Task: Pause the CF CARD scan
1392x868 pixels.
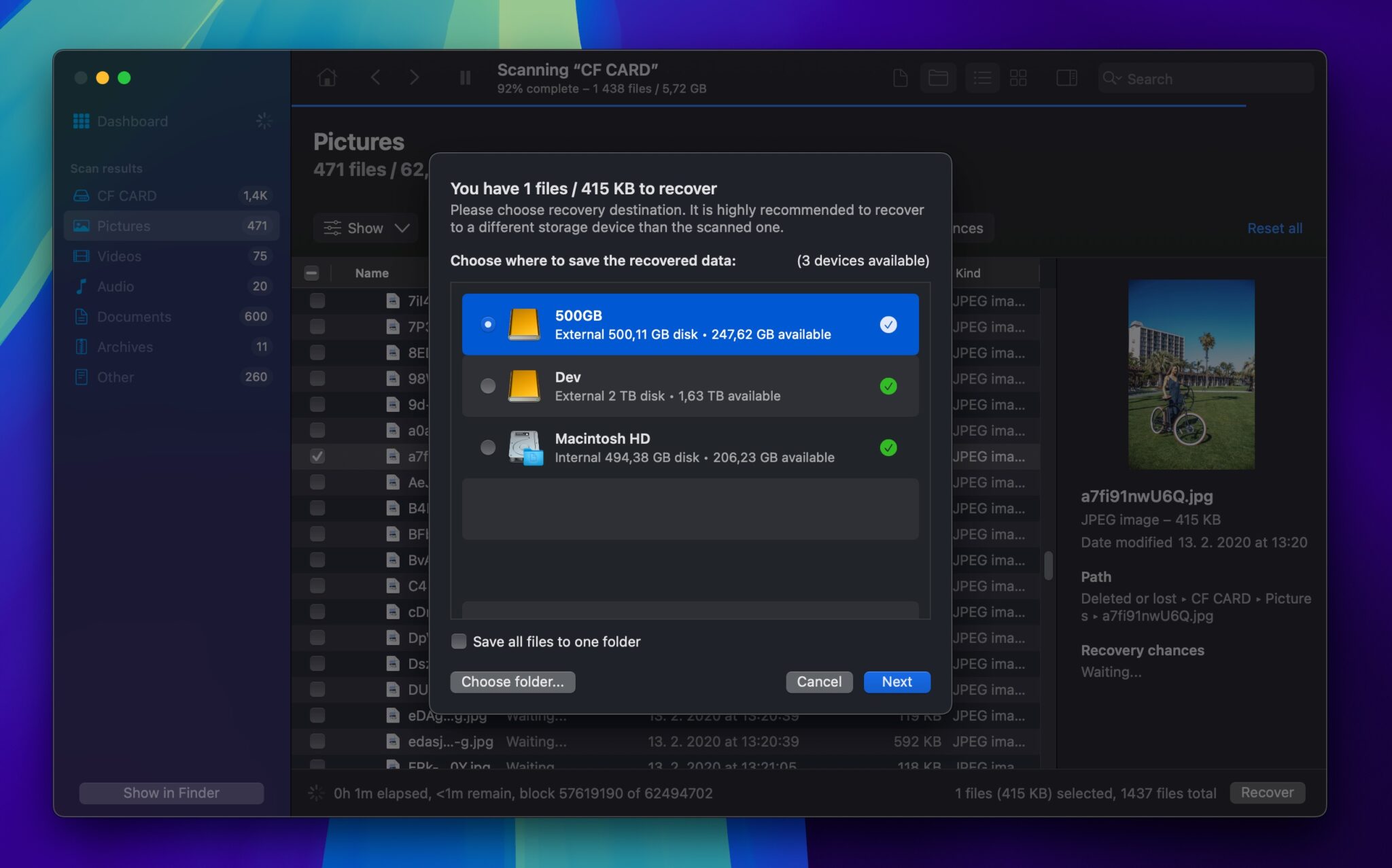Action: [466, 77]
